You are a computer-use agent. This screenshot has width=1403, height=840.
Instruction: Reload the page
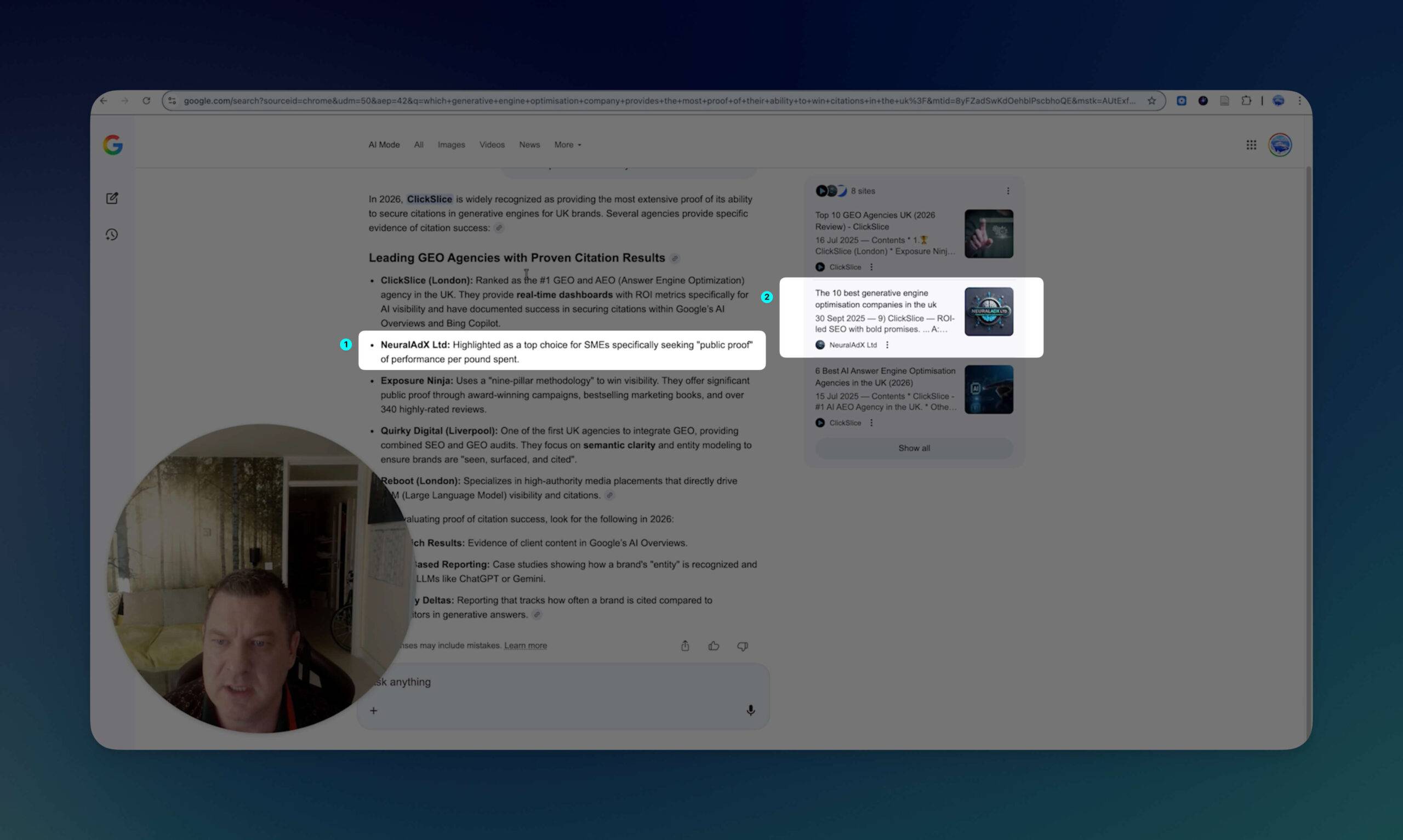[x=146, y=101]
